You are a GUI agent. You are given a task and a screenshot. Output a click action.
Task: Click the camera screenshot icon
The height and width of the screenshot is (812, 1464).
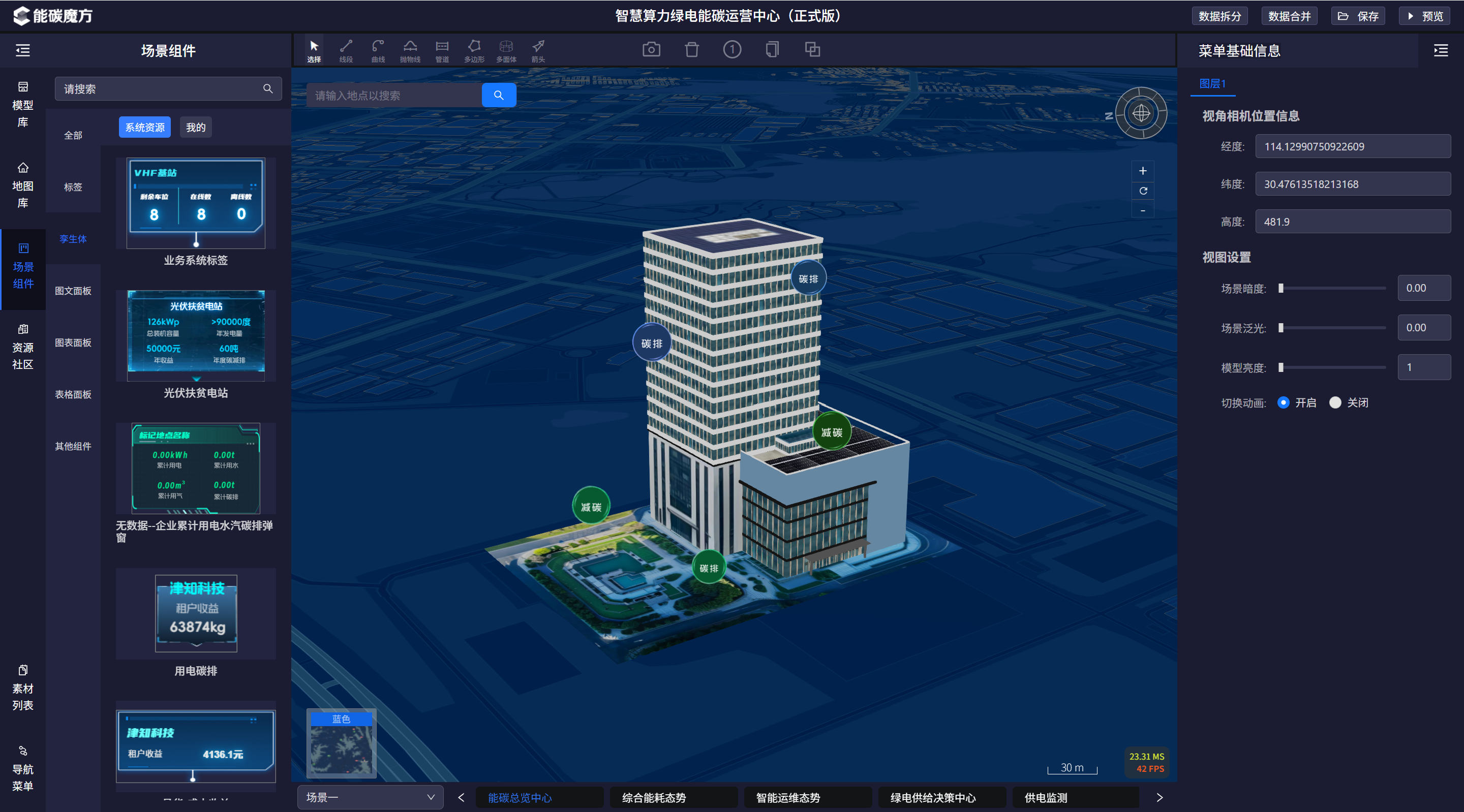[x=651, y=49]
